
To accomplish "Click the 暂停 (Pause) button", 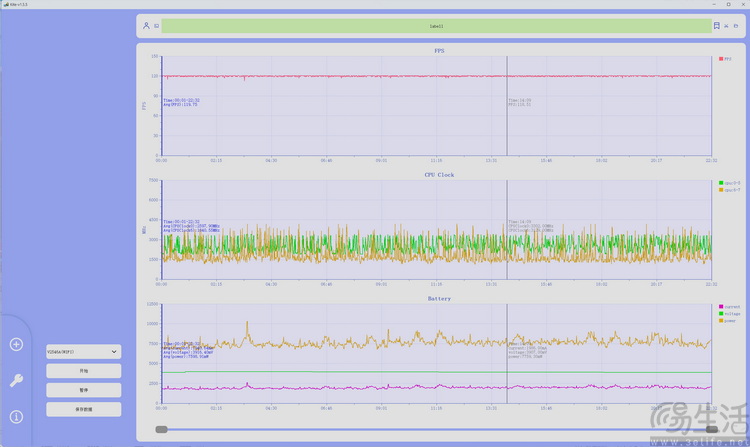I will coord(83,390).
